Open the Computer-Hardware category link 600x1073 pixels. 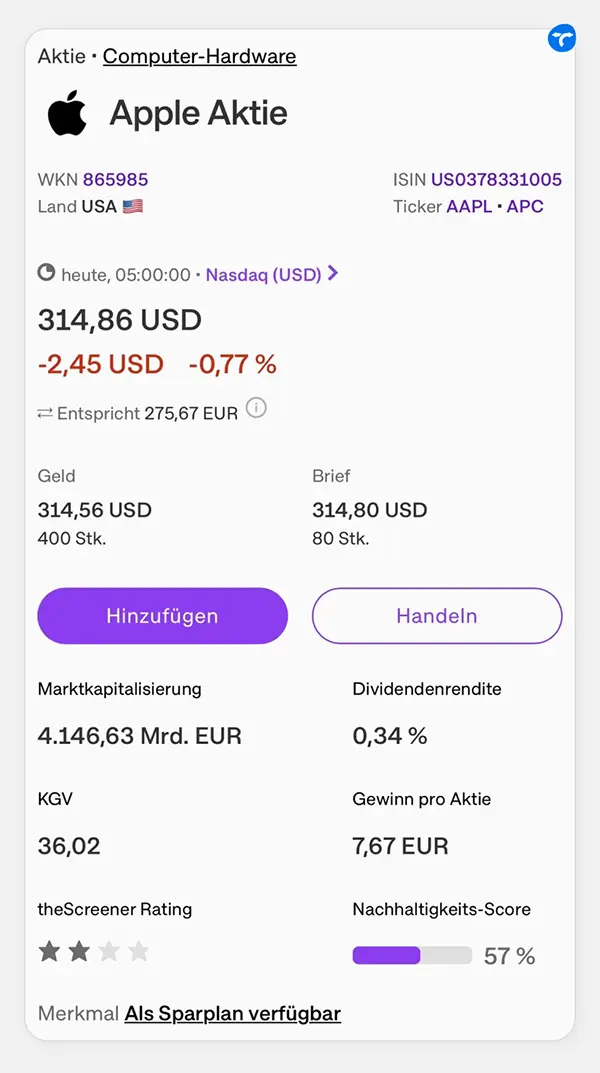click(x=200, y=56)
